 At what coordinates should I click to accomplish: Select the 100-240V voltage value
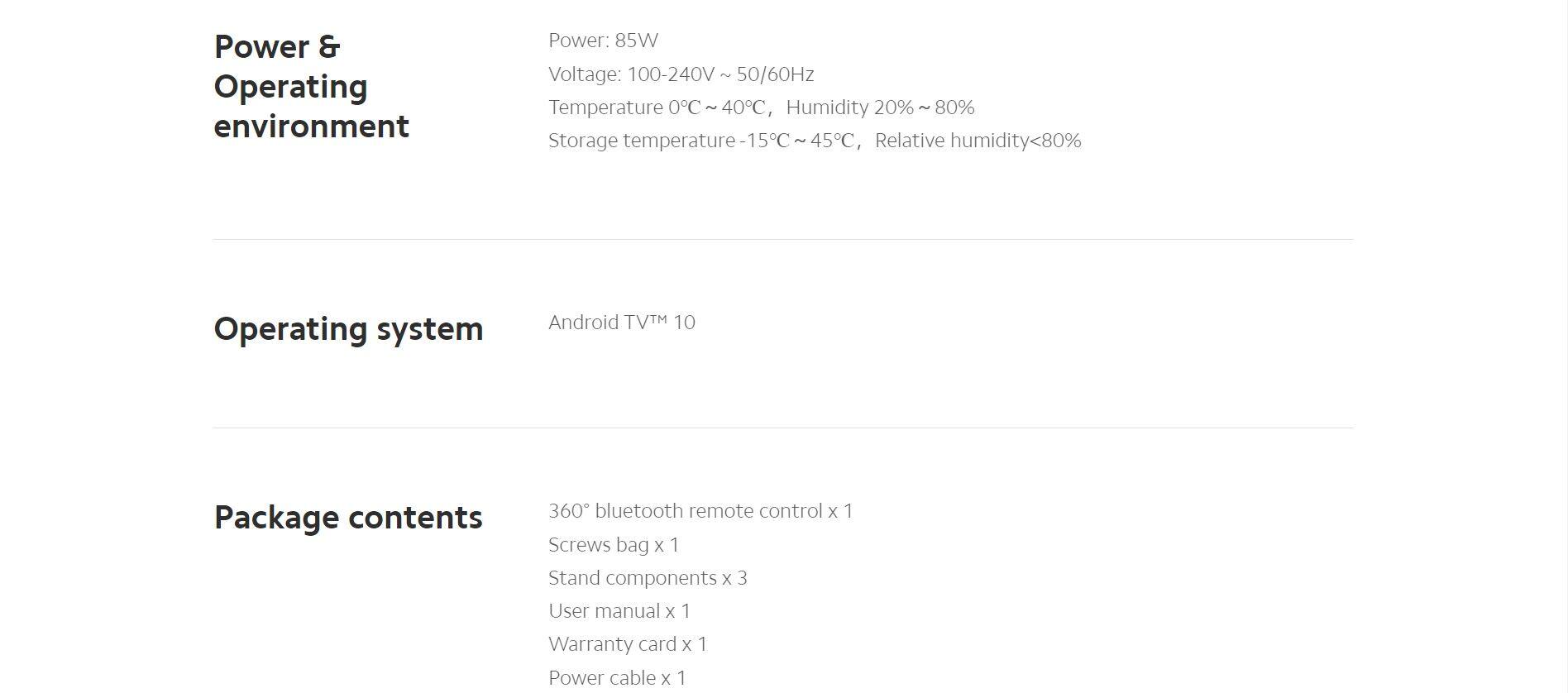[x=670, y=74]
